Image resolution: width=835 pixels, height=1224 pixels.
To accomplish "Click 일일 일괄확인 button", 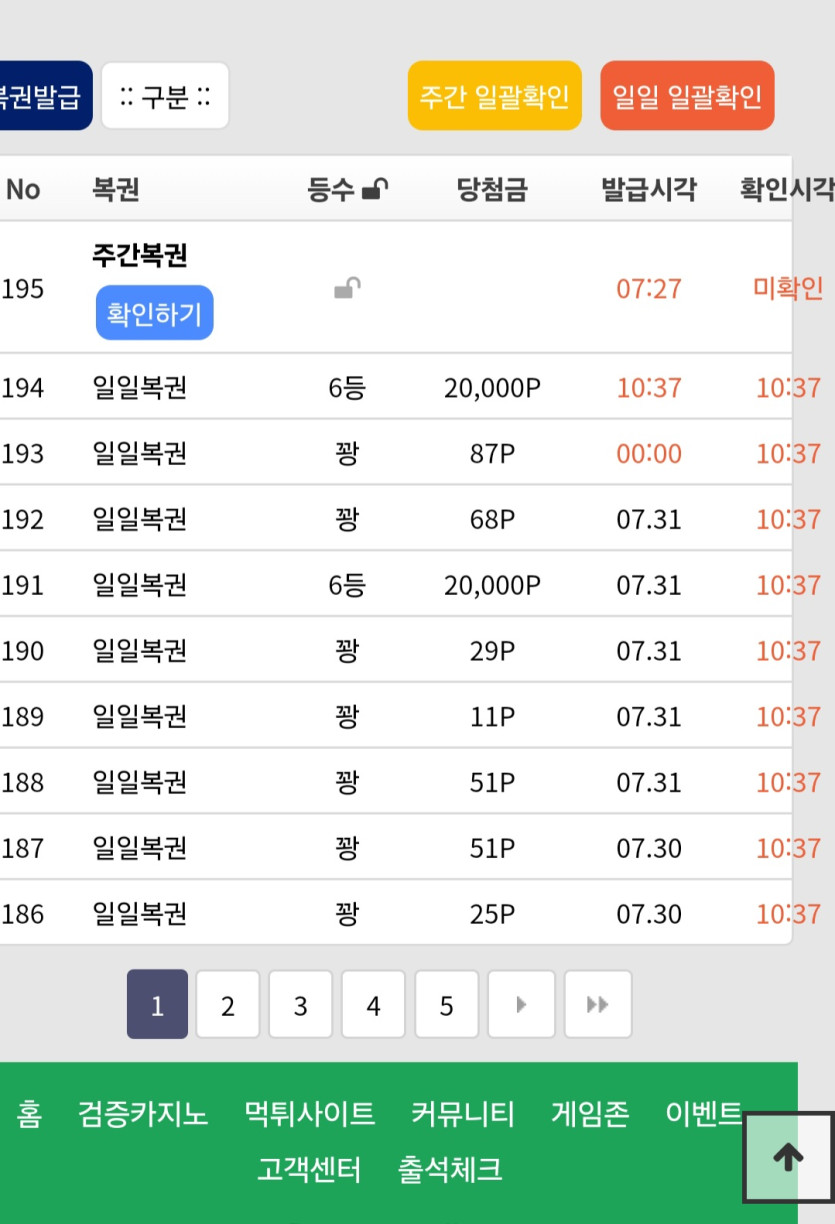I will tap(688, 96).
